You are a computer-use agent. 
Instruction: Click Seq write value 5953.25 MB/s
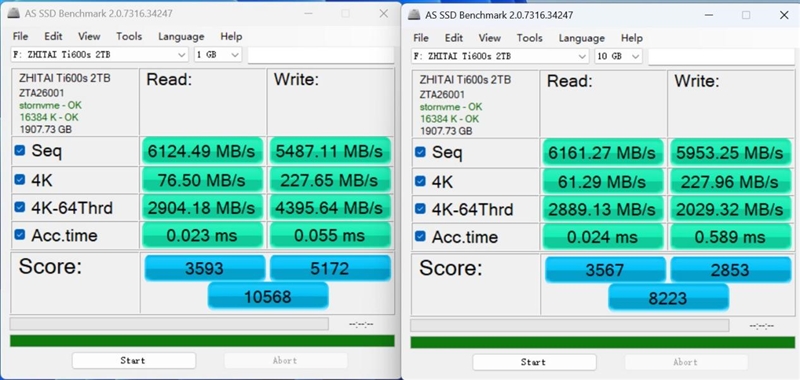731,152
